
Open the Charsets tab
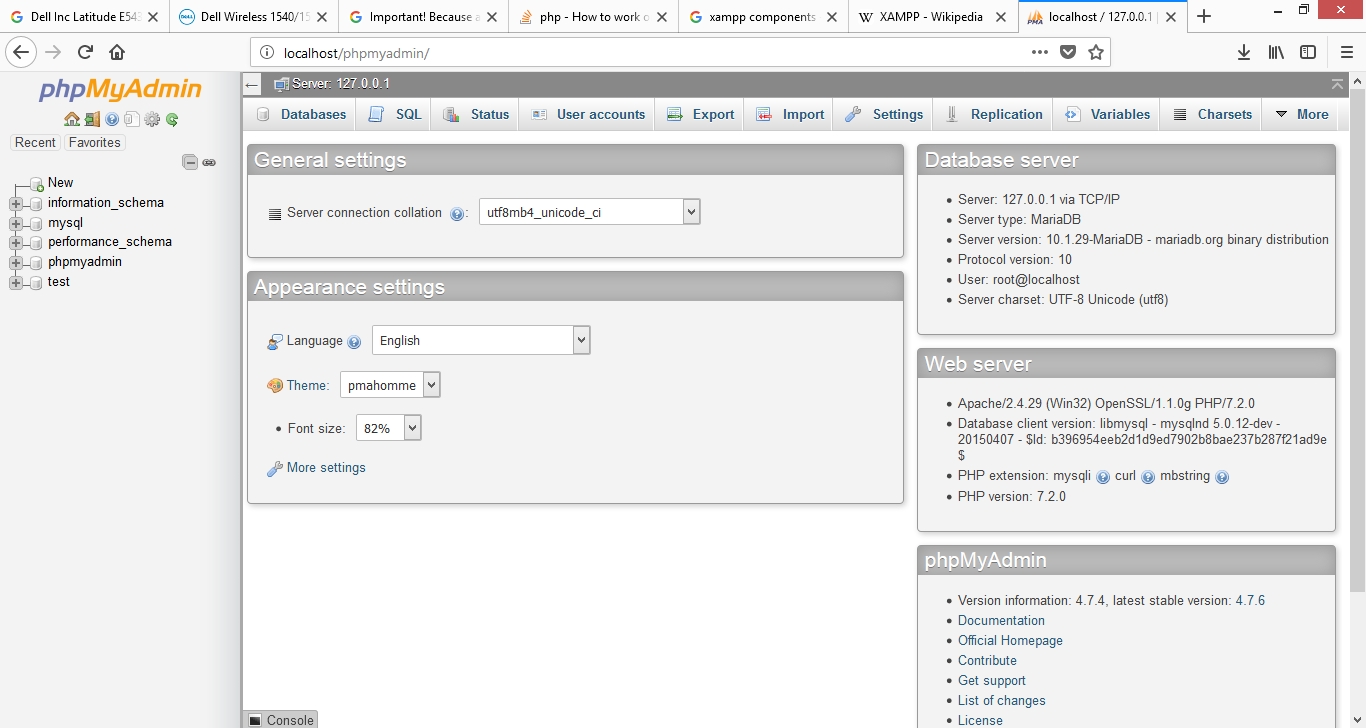[1212, 114]
